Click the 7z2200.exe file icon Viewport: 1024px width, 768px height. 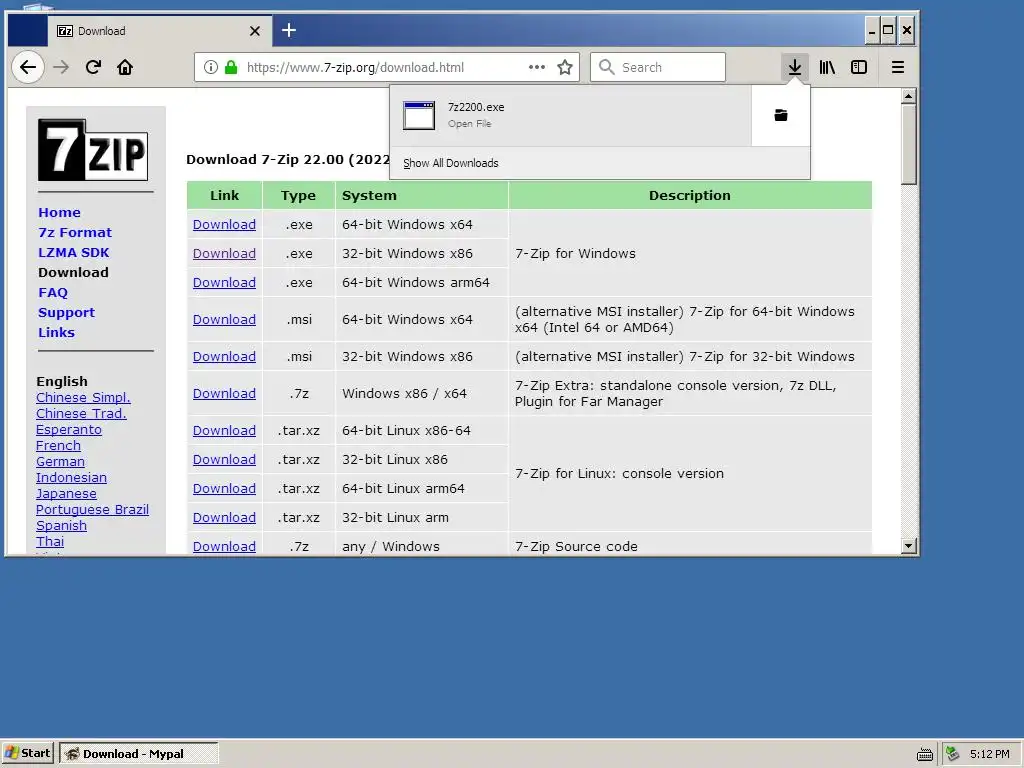419,116
